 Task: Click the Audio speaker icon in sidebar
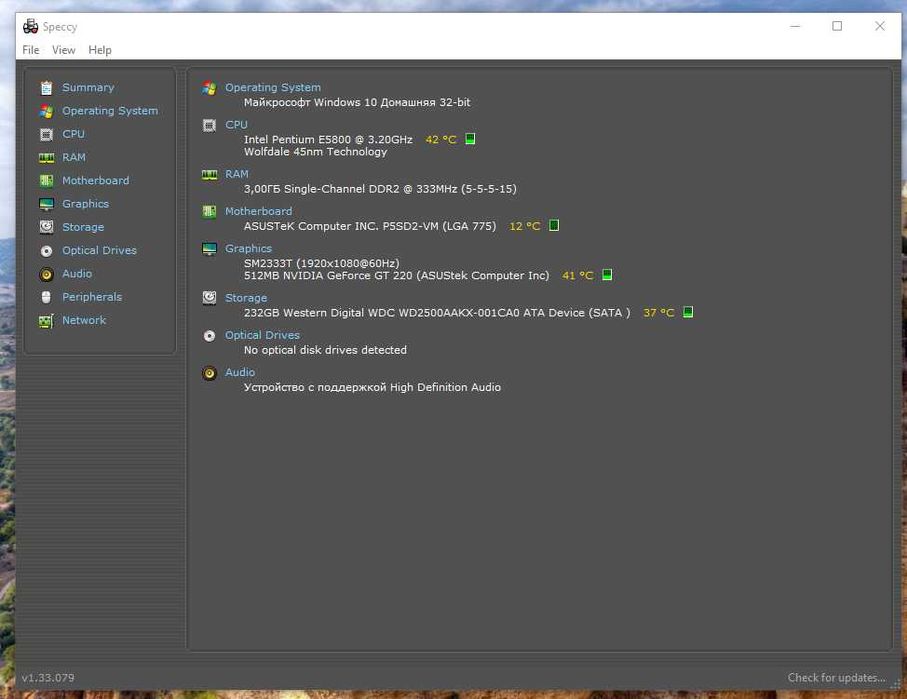pyautogui.click(x=46, y=274)
